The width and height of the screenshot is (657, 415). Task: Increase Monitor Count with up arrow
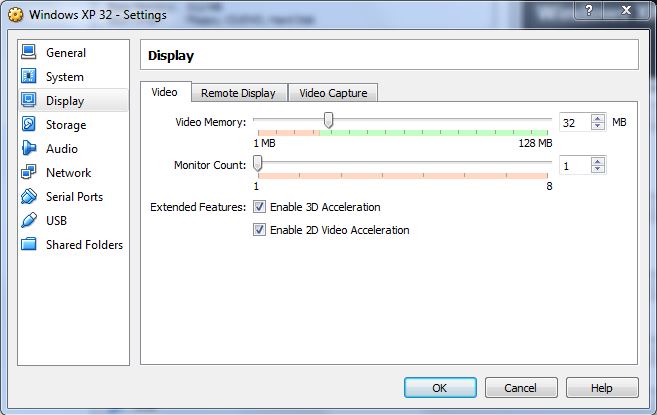pos(598,161)
